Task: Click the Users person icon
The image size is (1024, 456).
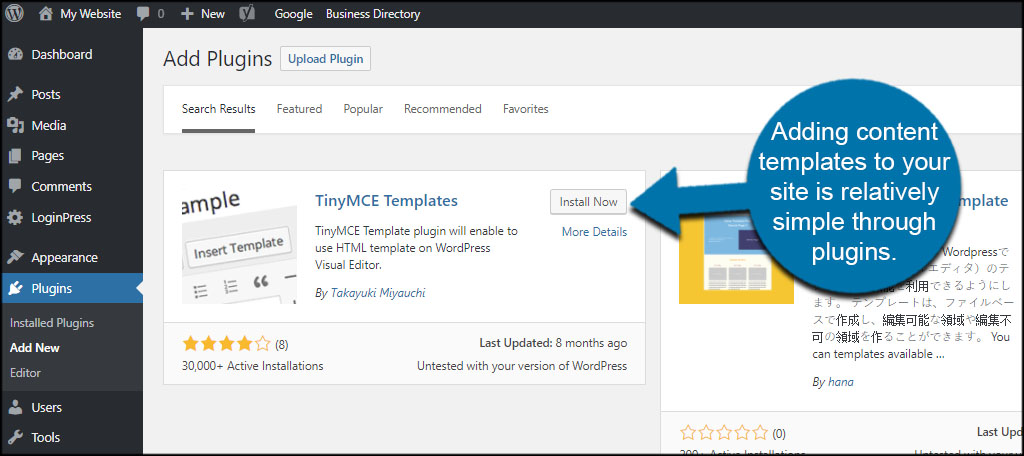Action: pyautogui.click(x=16, y=408)
